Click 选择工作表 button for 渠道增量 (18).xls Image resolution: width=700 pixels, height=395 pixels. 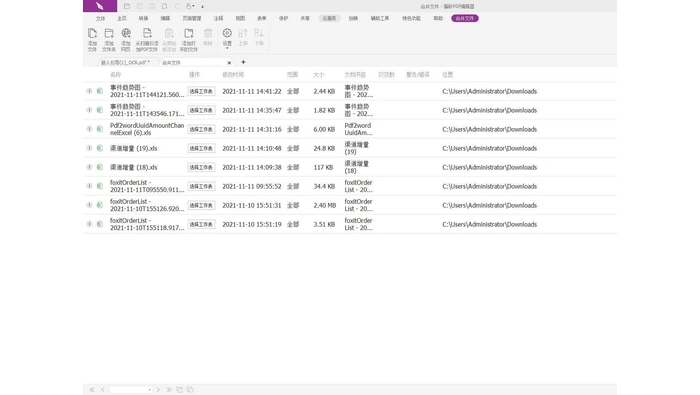click(x=201, y=167)
